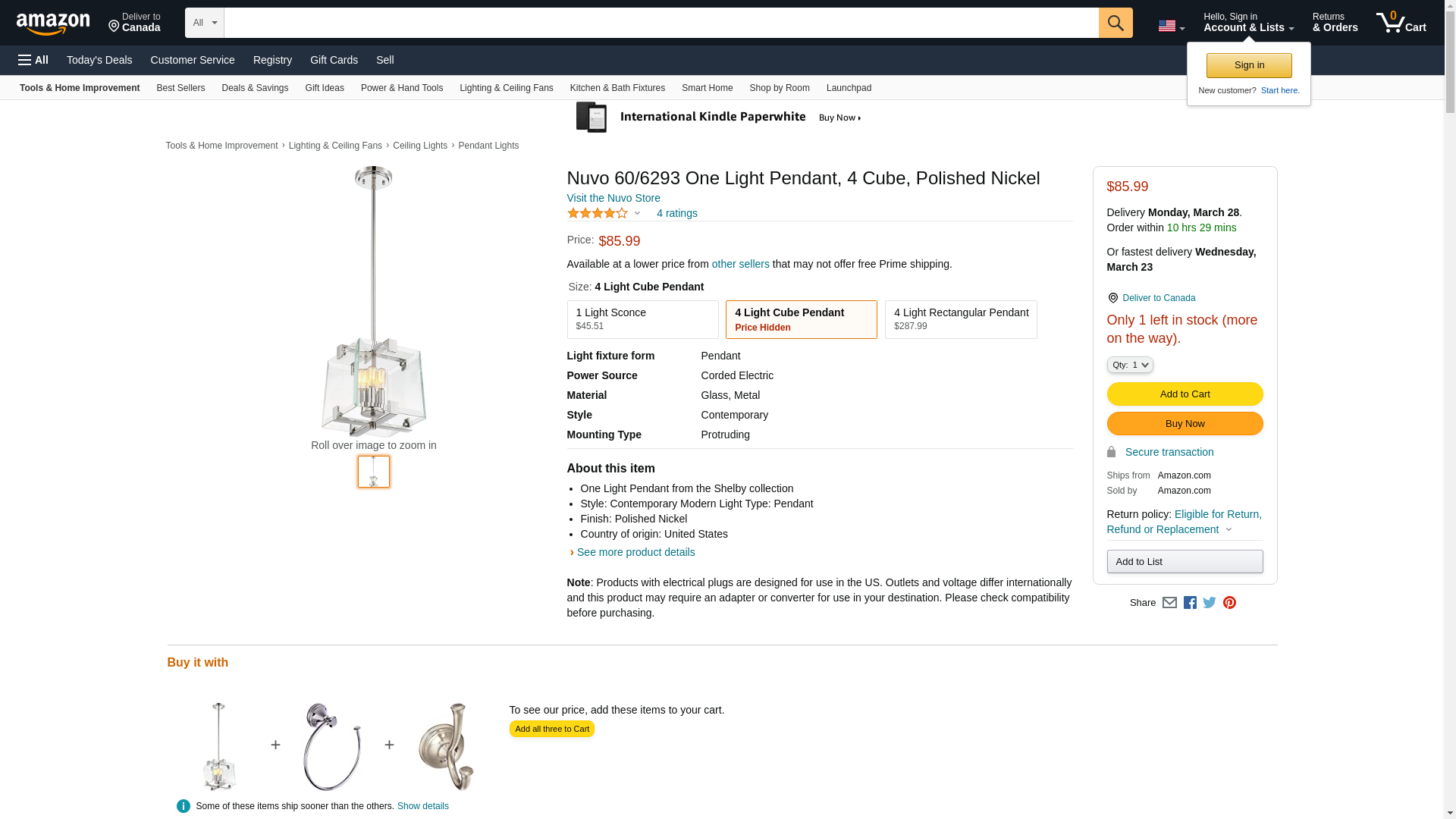Open Lighting & Ceiling Fans nav tab
1456x819 pixels.
pos(506,88)
